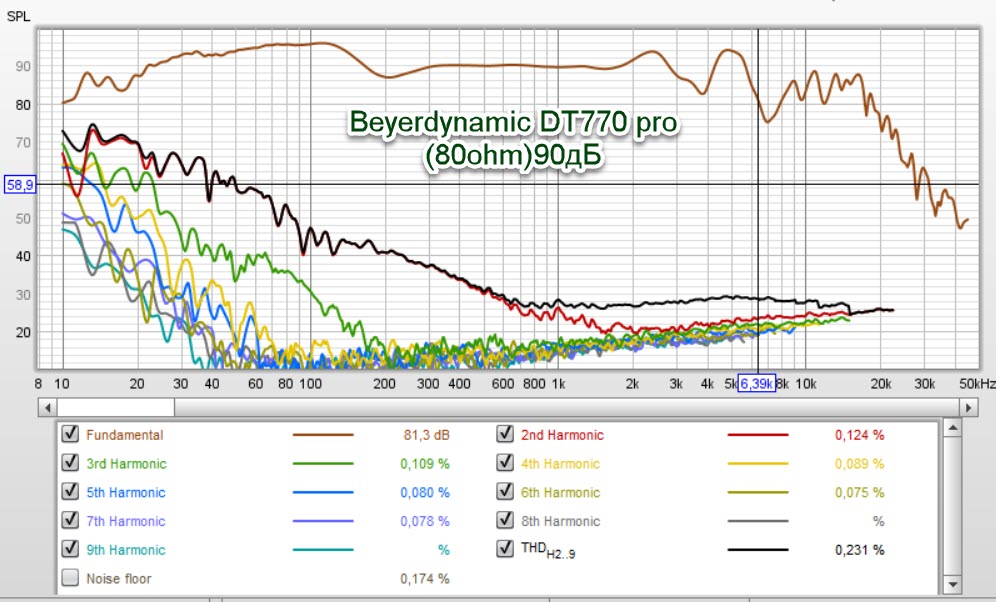
Task: Click the graph's horizontal scrollbar left arrow
Action: tap(48, 407)
